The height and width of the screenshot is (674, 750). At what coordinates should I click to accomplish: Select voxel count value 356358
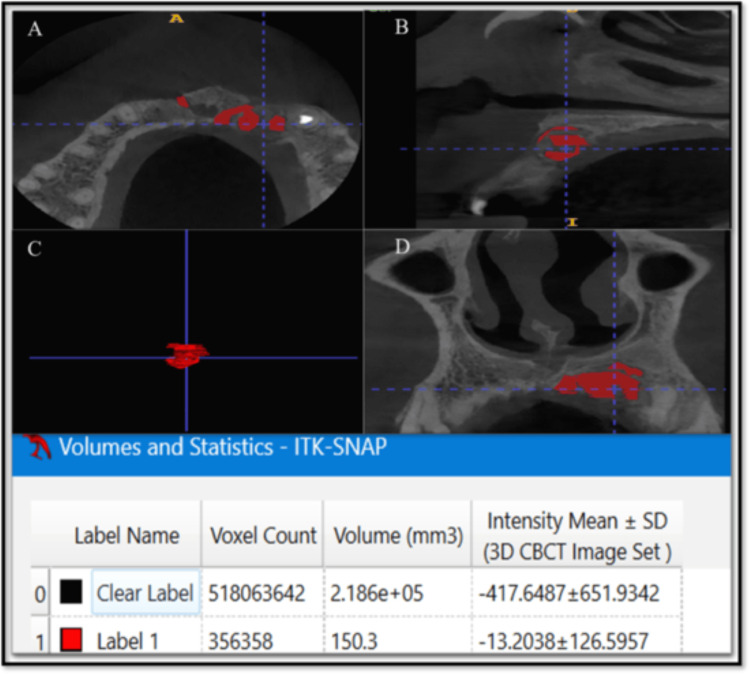(x=241, y=641)
